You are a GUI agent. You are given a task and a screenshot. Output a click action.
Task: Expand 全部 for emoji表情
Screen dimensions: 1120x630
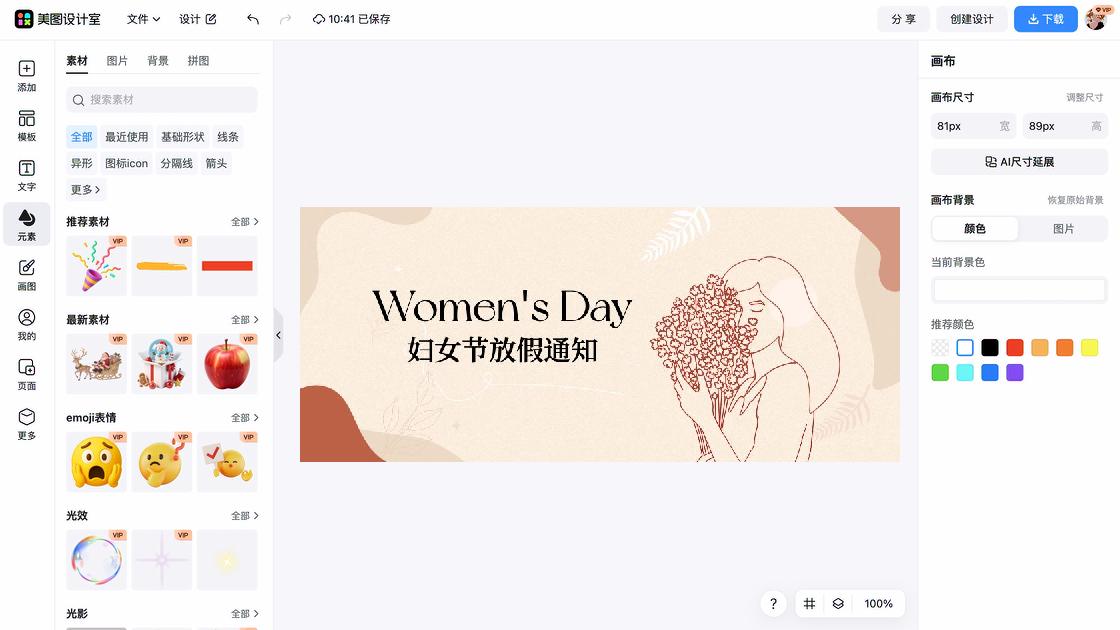(x=244, y=418)
